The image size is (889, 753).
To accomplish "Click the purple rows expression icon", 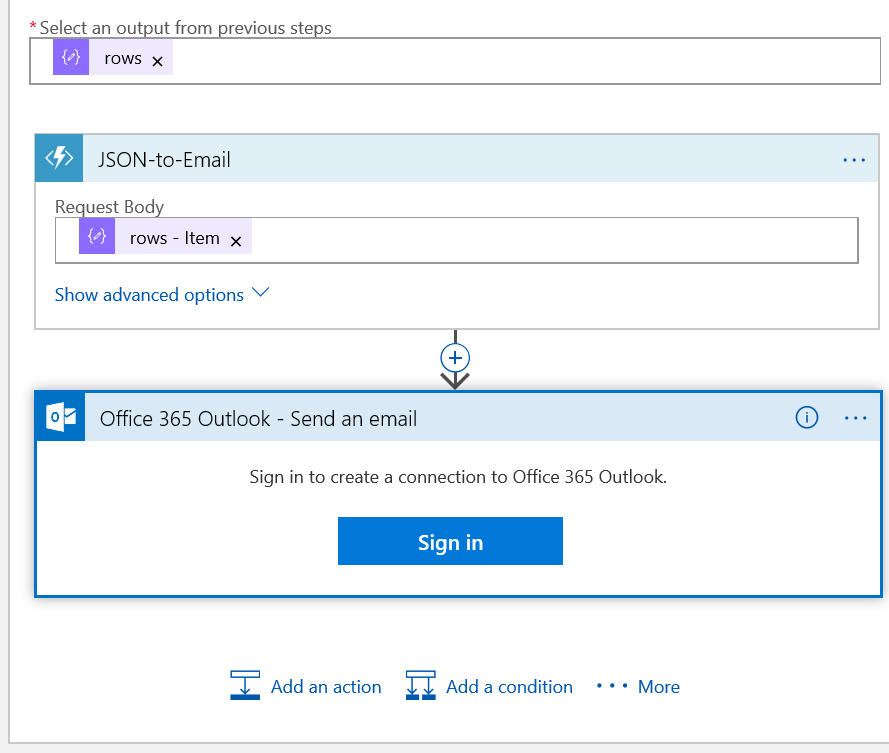I will pyautogui.click(x=71, y=58).
